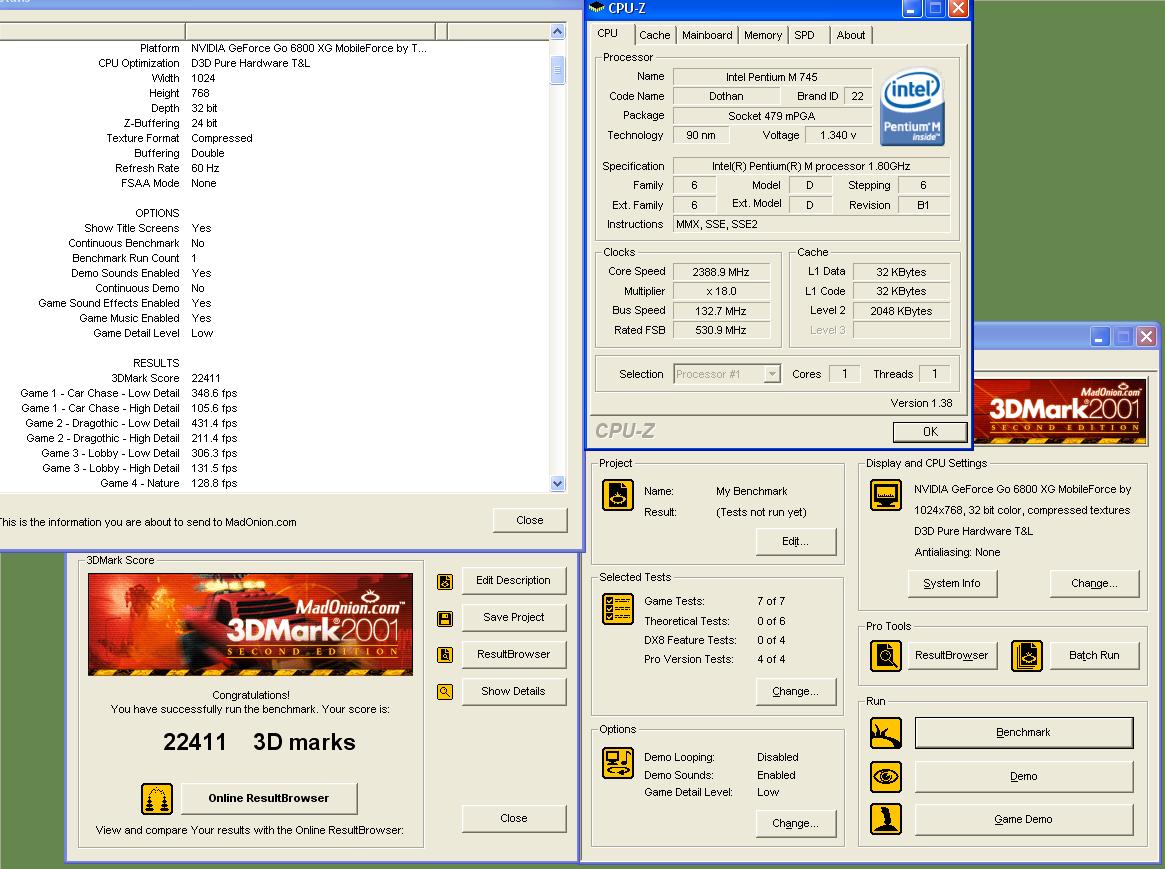The width and height of the screenshot is (1165, 869).
Task: Click Change... under Selected Tests
Action: (795, 691)
